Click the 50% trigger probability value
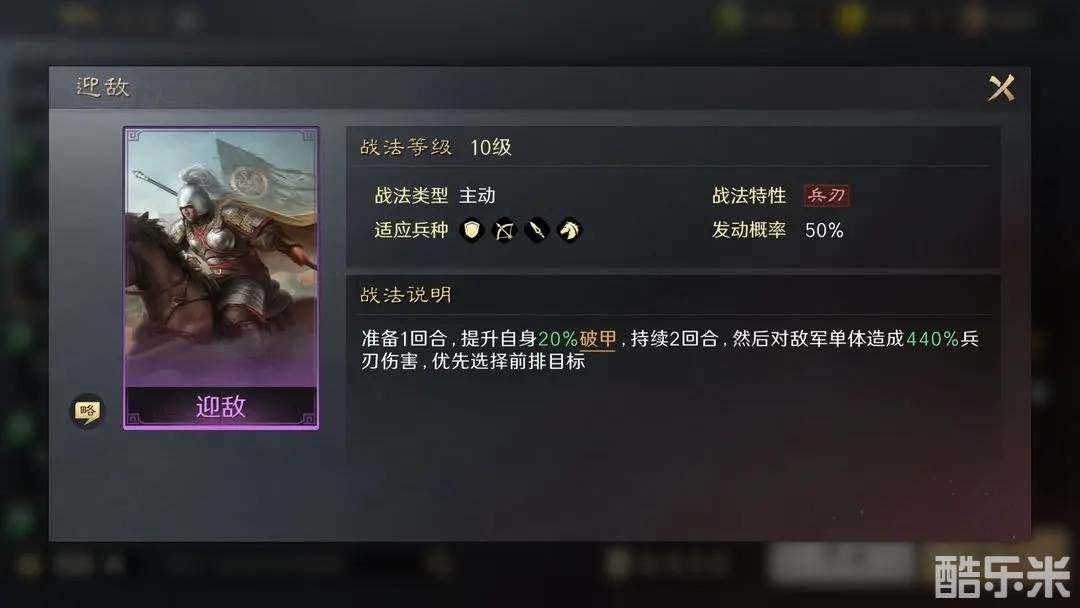The height and width of the screenshot is (608, 1080). [824, 230]
